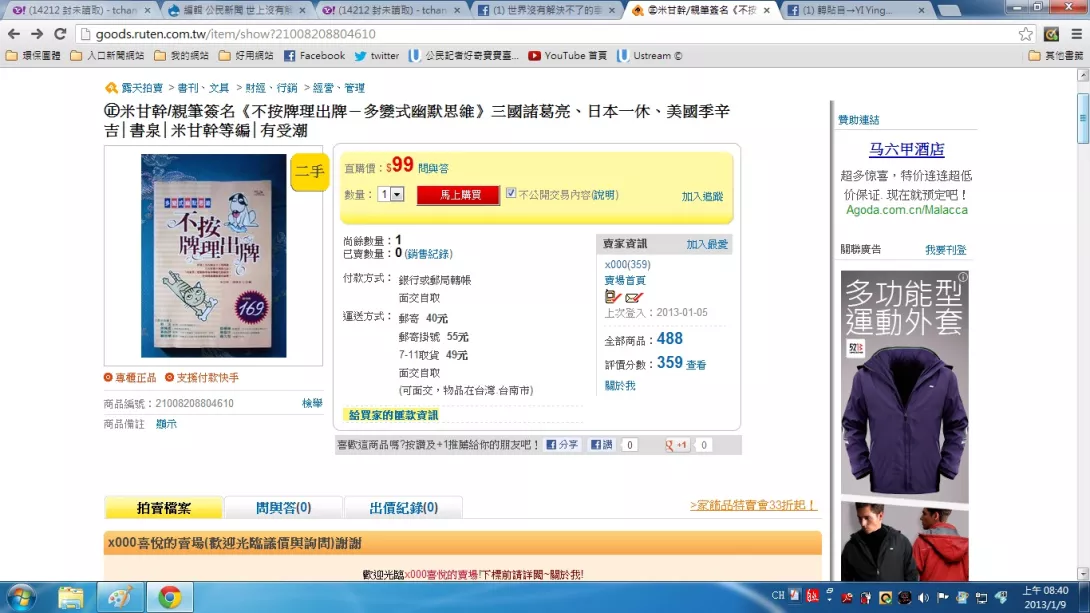Open the 入口新聞網站 bookmarks folder

[x=107, y=56]
